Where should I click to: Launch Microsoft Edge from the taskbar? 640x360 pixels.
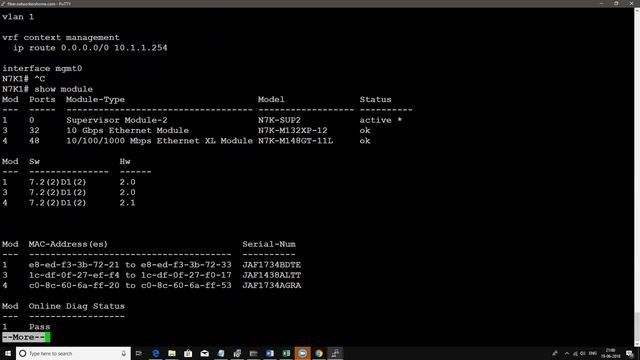click(156, 353)
